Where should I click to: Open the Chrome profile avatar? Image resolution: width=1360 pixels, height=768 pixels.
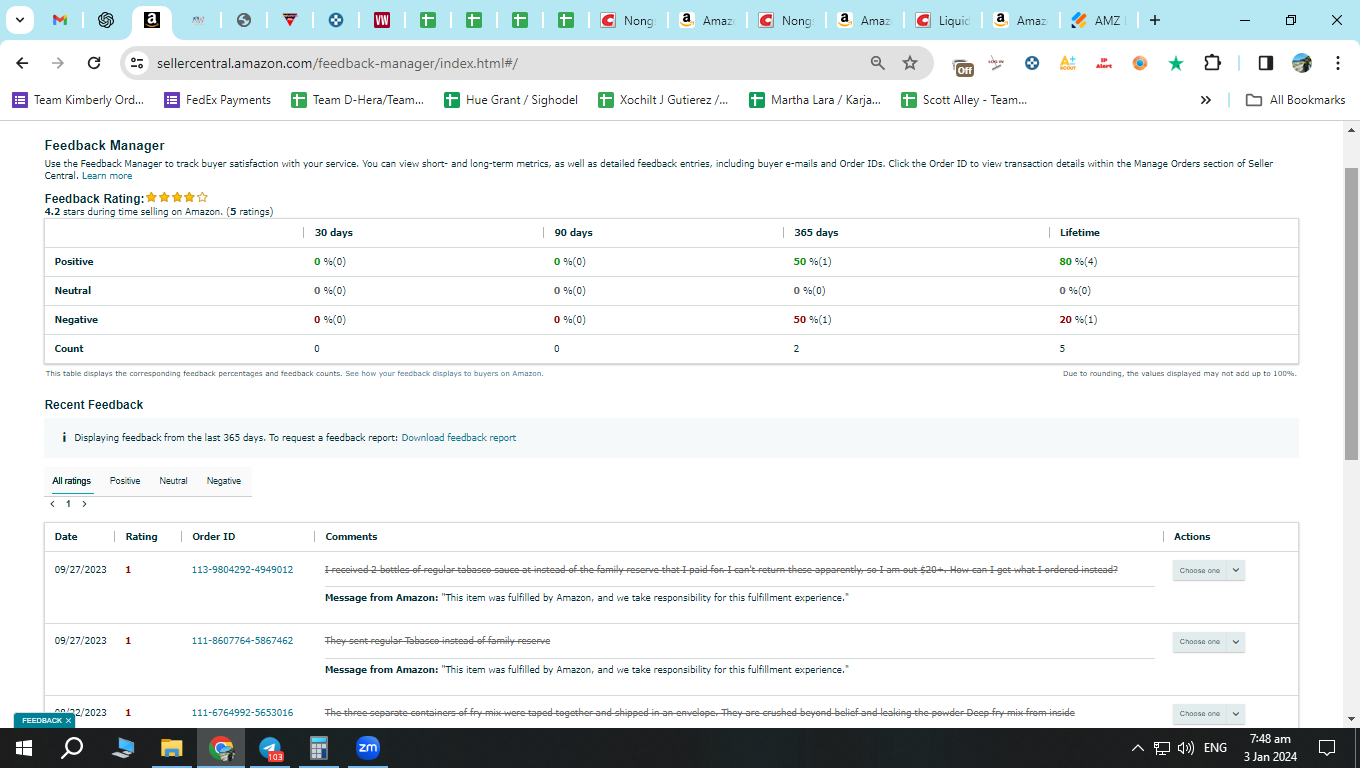[x=1302, y=63]
